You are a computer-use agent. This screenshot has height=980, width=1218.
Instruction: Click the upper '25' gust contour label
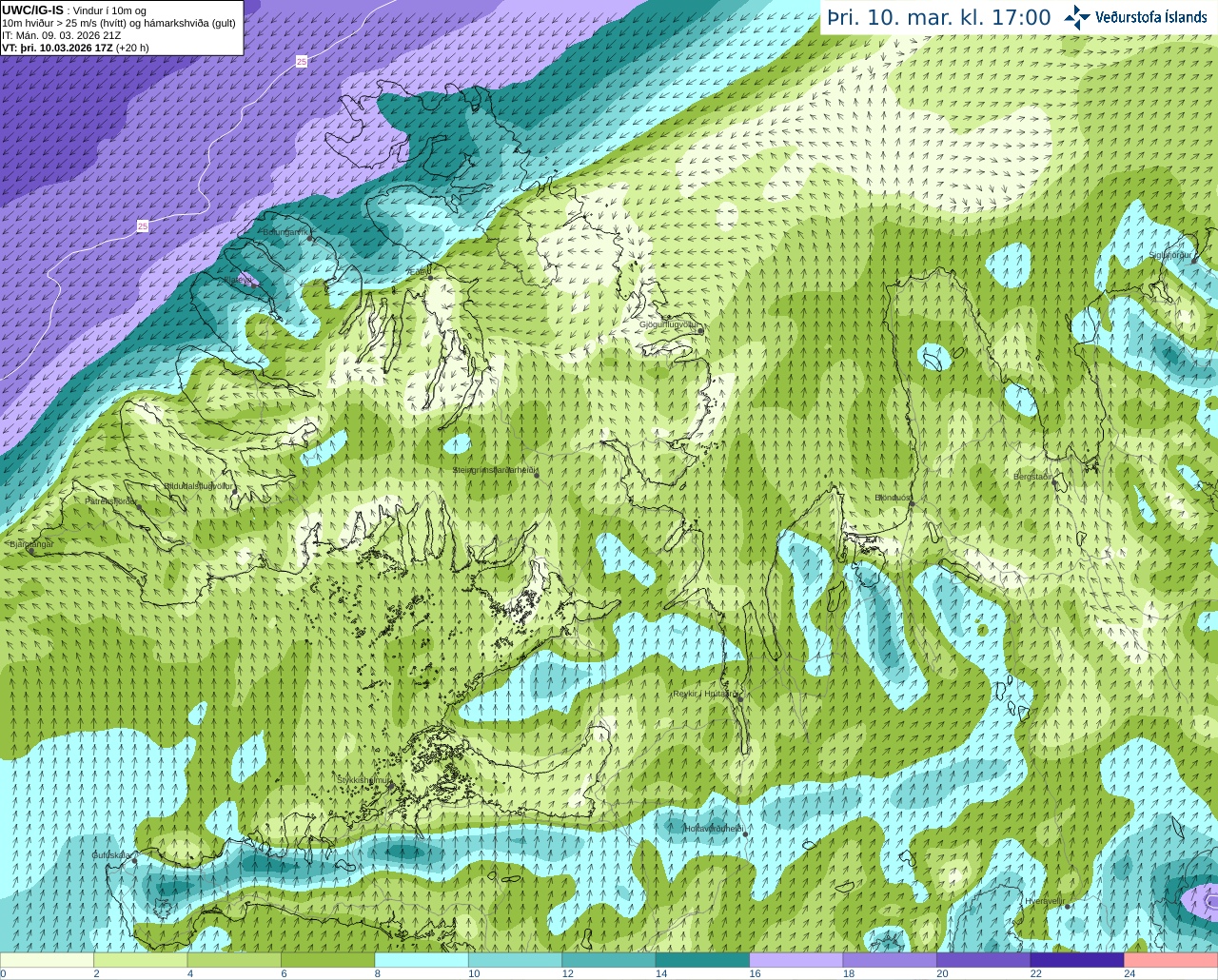click(302, 61)
